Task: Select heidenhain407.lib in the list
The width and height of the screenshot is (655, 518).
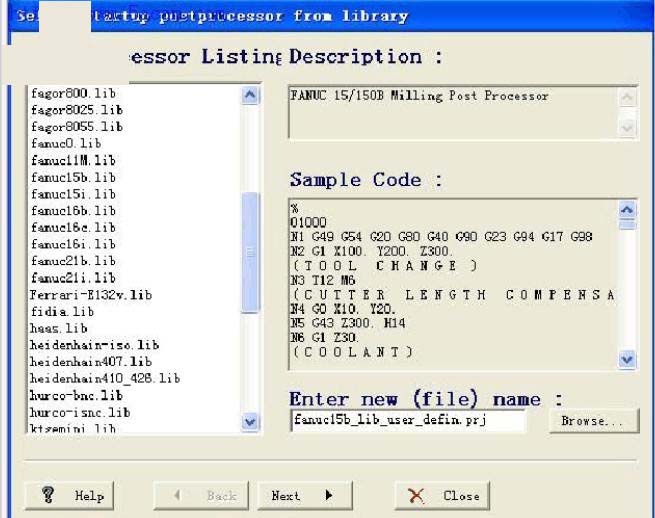Action: click(x=91, y=362)
